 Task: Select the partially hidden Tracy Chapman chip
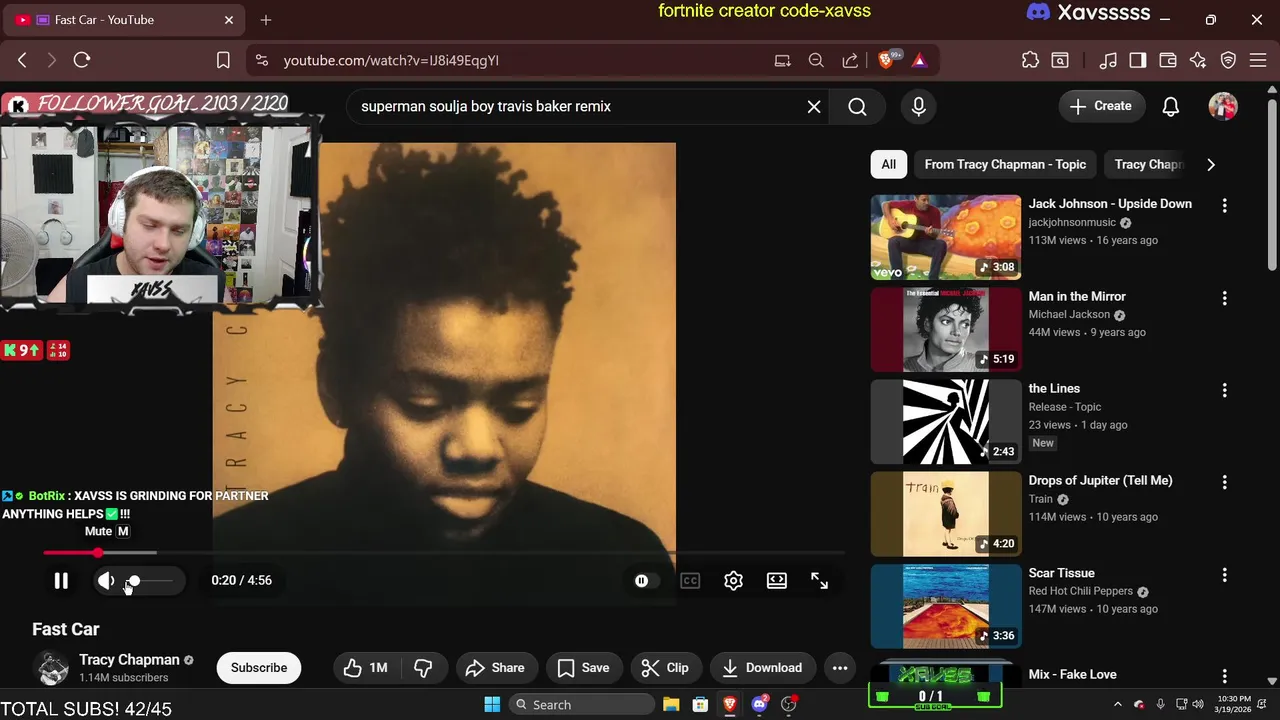tap(1145, 164)
